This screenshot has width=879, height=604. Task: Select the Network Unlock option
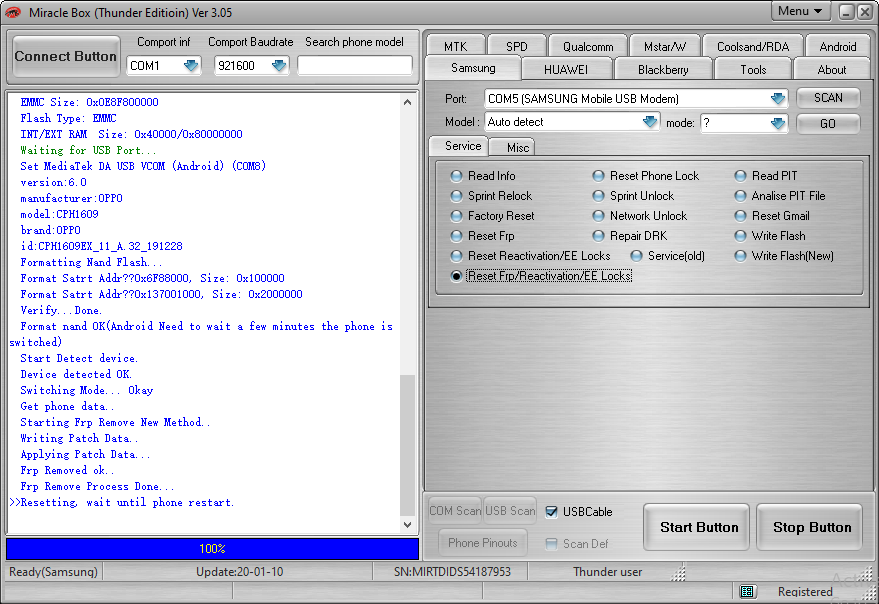click(x=640, y=216)
